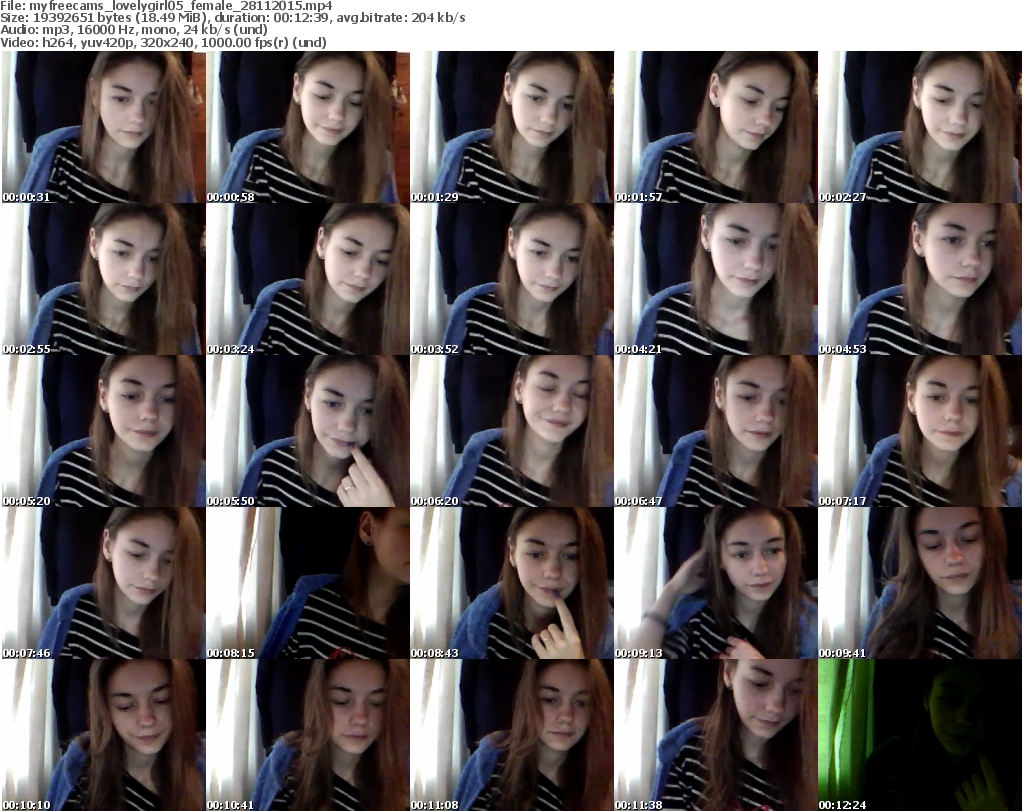Click the 'Audio: mp3, 16000 Hz' line
The width and height of the screenshot is (1024, 811).
pyautogui.click(x=134, y=30)
